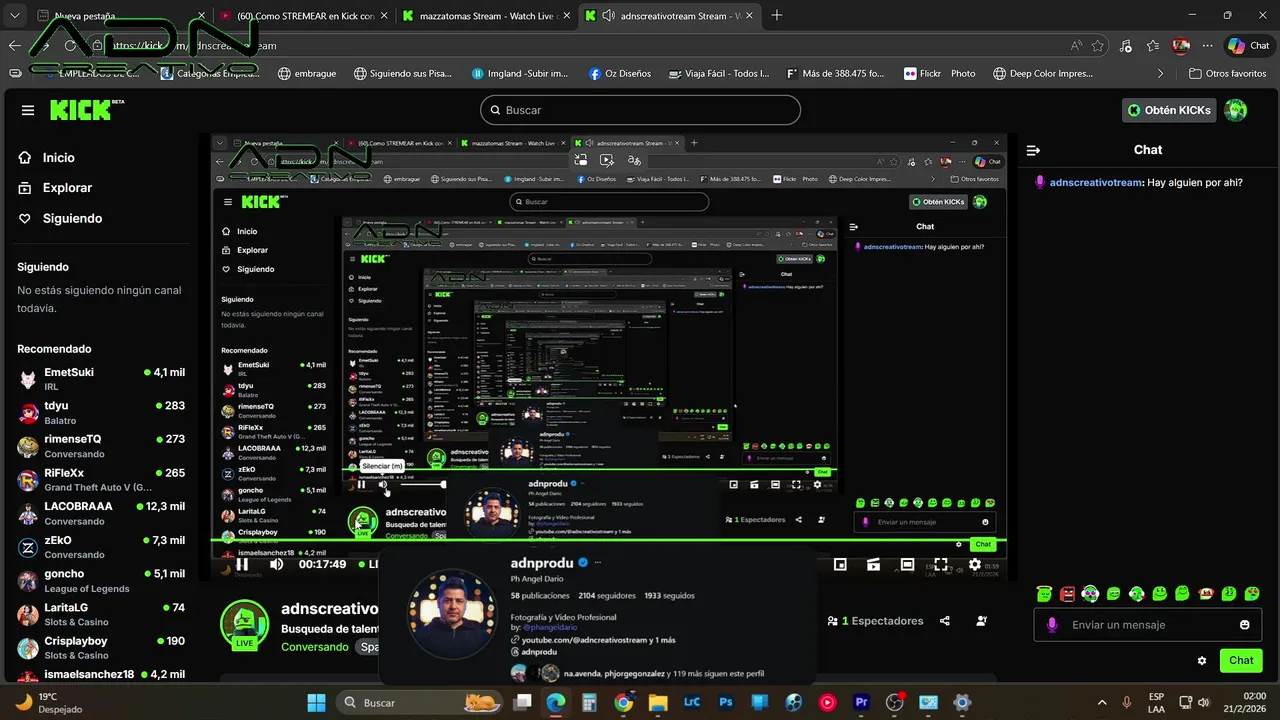Open recommended channel EmetSuki

[x=100, y=379]
